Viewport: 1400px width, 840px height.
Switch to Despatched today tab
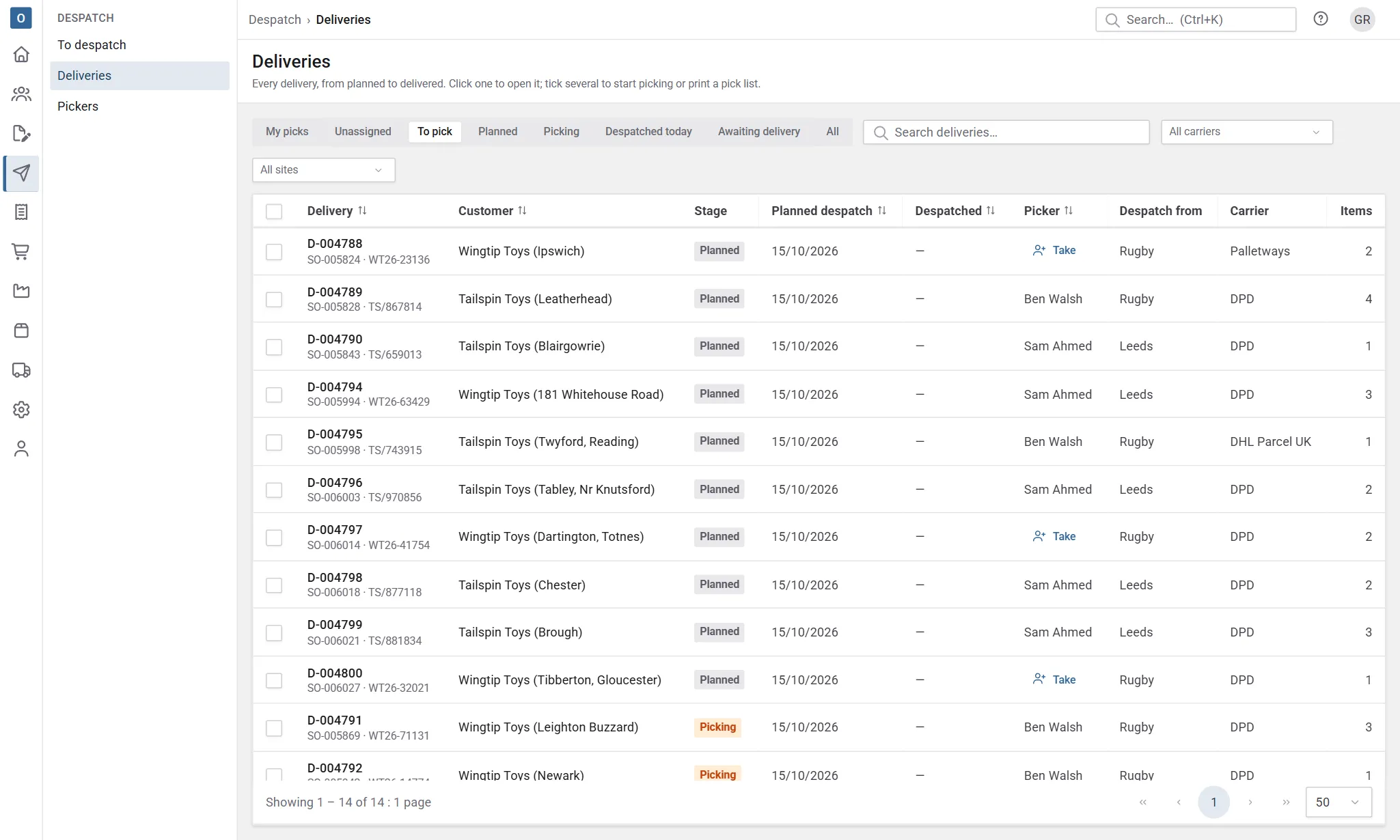(x=648, y=132)
